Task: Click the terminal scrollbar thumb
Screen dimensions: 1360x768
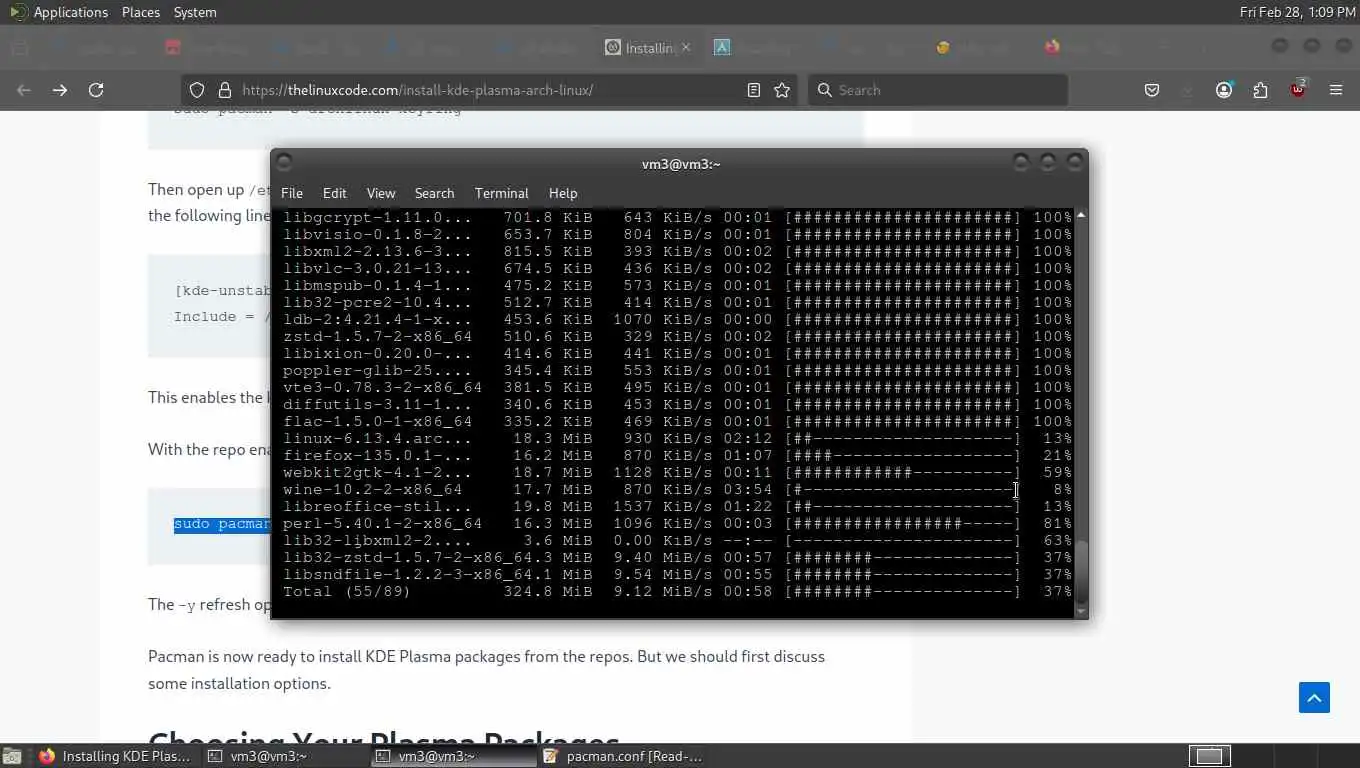Action: (1081, 571)
